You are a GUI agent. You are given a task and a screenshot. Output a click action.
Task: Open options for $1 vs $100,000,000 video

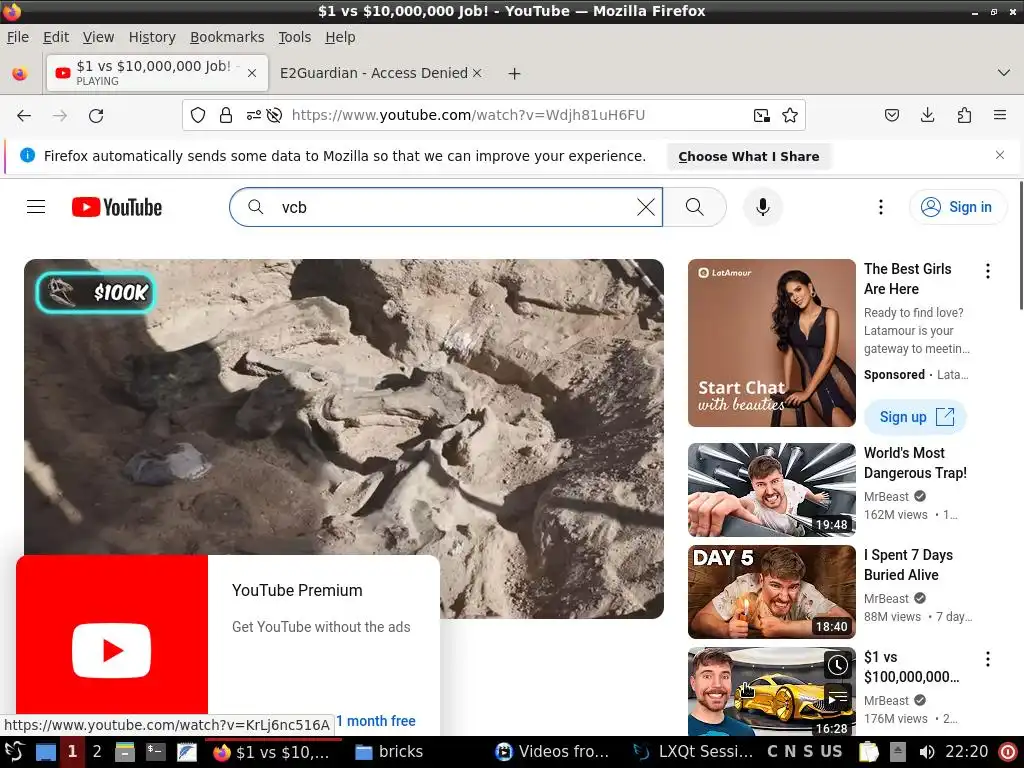tap(988, 659)
